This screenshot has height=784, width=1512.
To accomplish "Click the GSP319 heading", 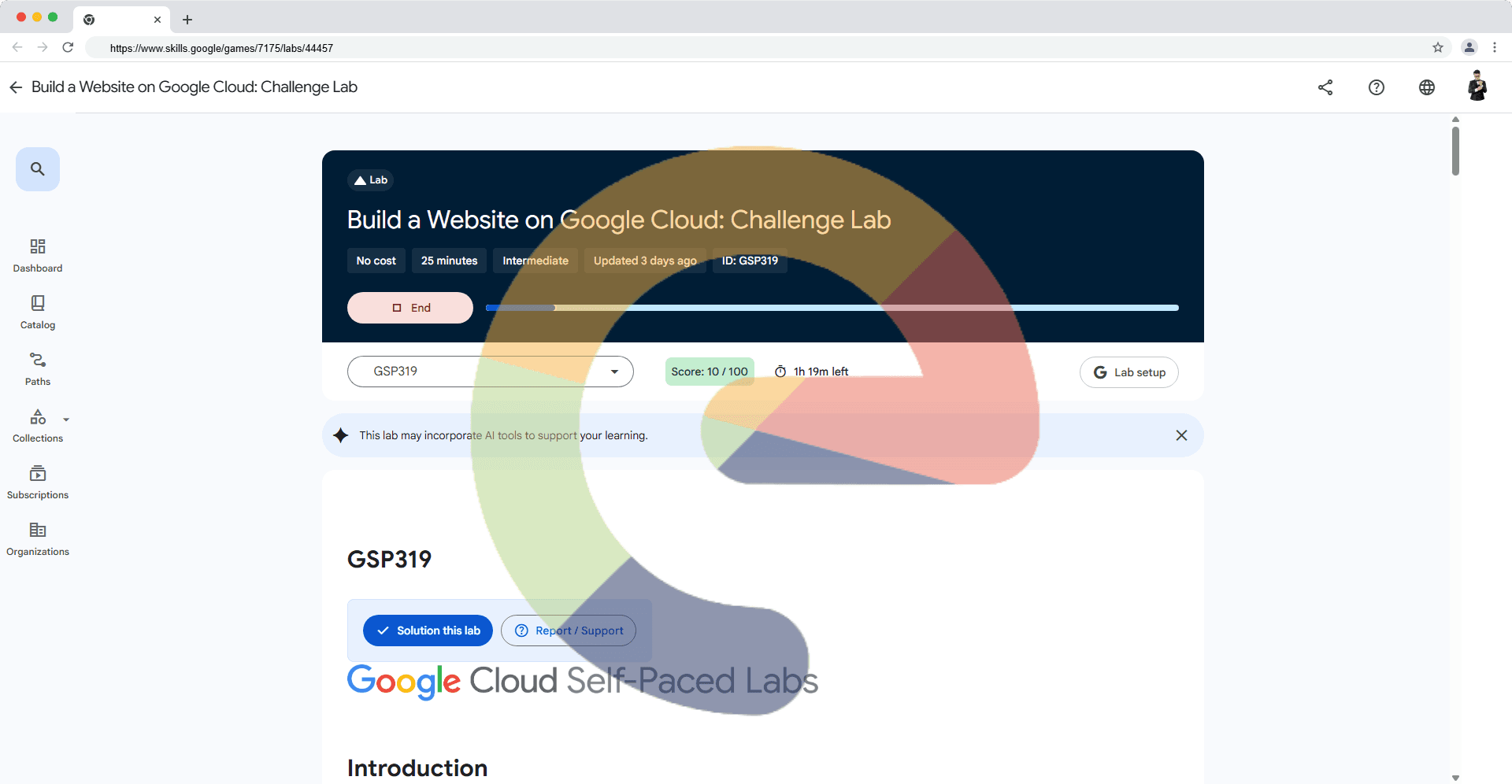I will (389, 560).
